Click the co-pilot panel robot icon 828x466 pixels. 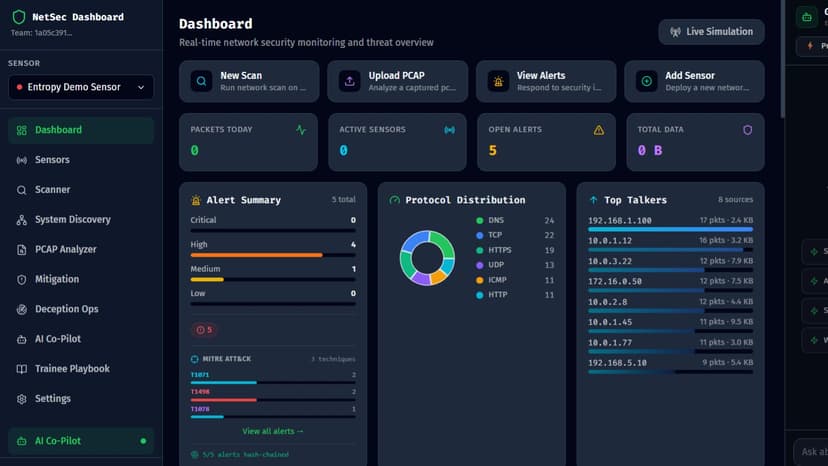click(806, 17)
